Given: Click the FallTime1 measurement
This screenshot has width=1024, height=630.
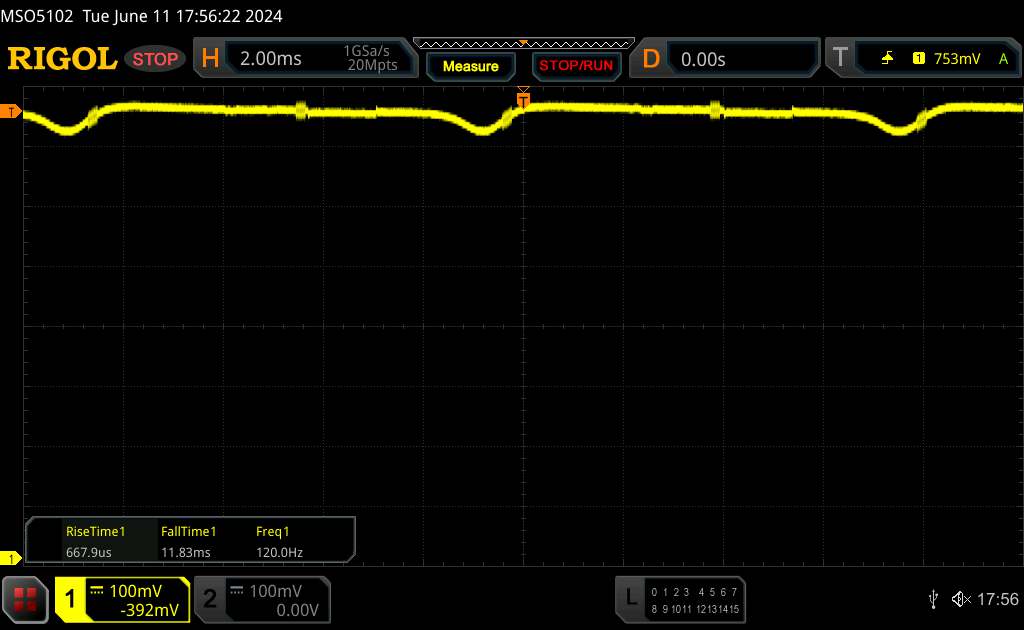Looking at the screenshot, I should [x=188, y=531].
